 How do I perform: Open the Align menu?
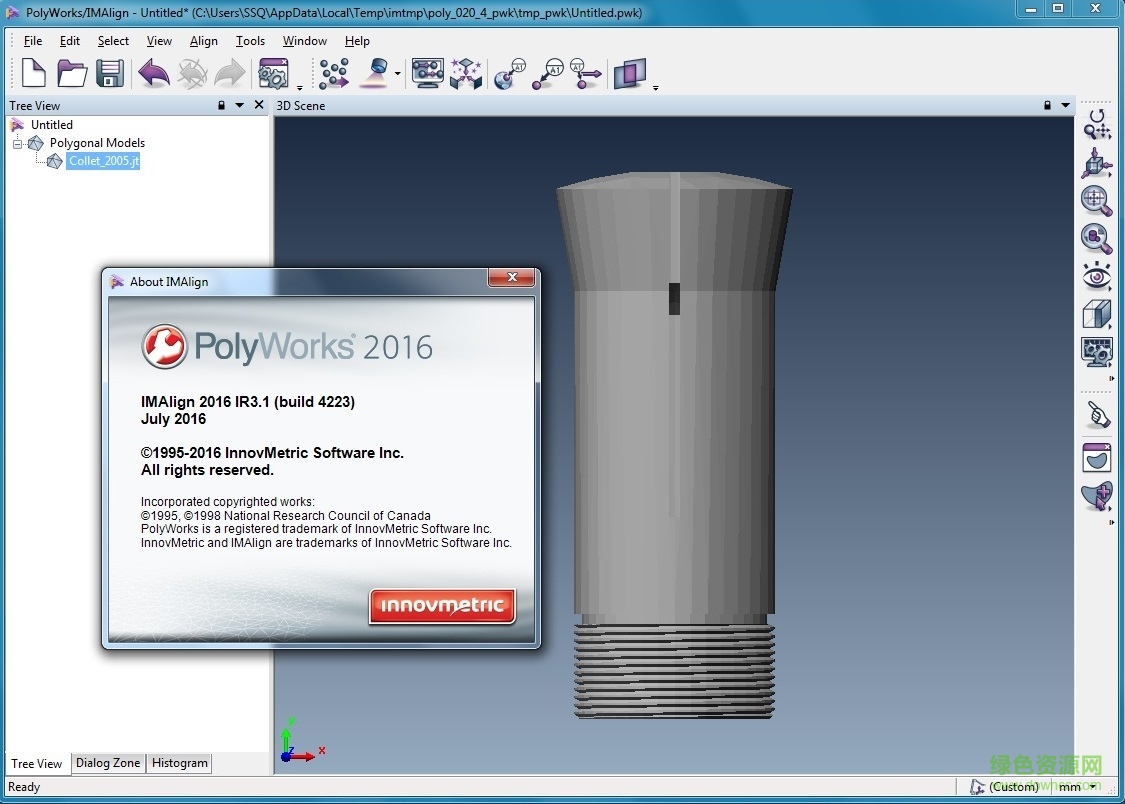click(203, 41)
